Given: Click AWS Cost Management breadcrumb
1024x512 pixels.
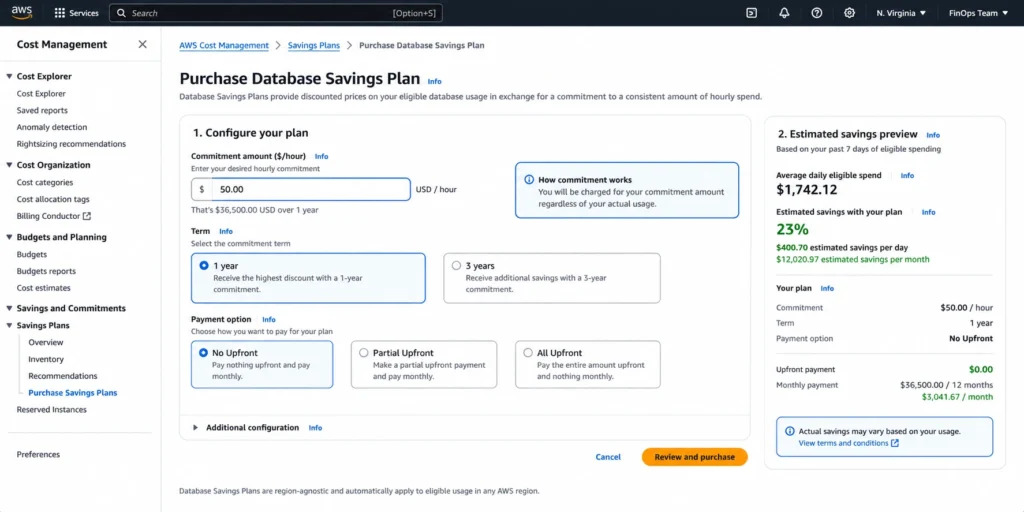Looking at the screenshot, I should click(x=224, y=46).
